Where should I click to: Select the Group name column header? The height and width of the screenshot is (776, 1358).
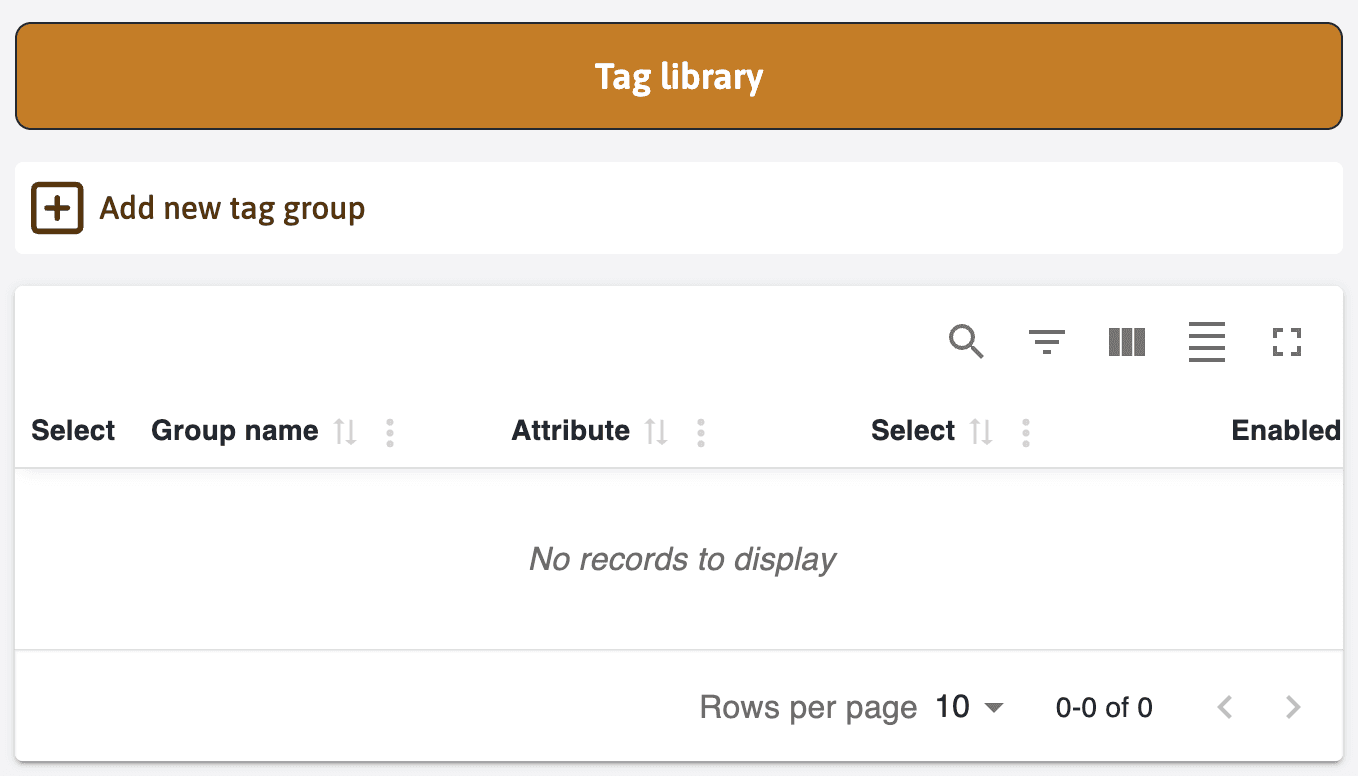pyautogui.click(x=234, y=430)
